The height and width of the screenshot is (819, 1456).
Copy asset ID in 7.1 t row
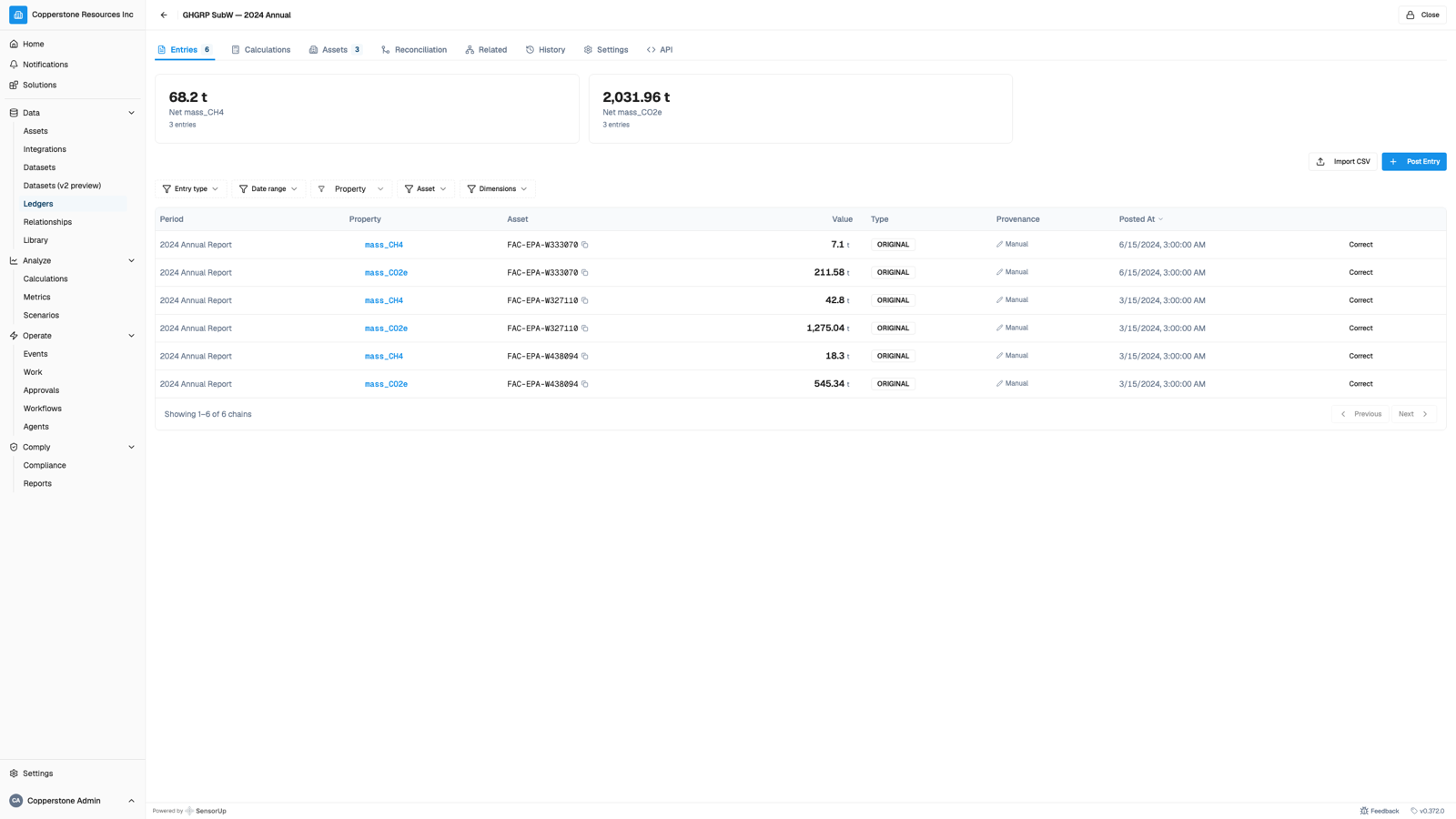click(x=585, y=245)
